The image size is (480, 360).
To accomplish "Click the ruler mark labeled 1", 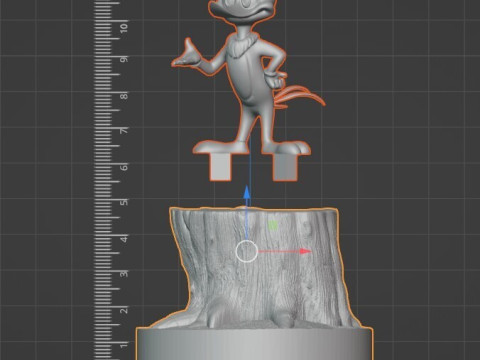I will (x=124, y=345).
